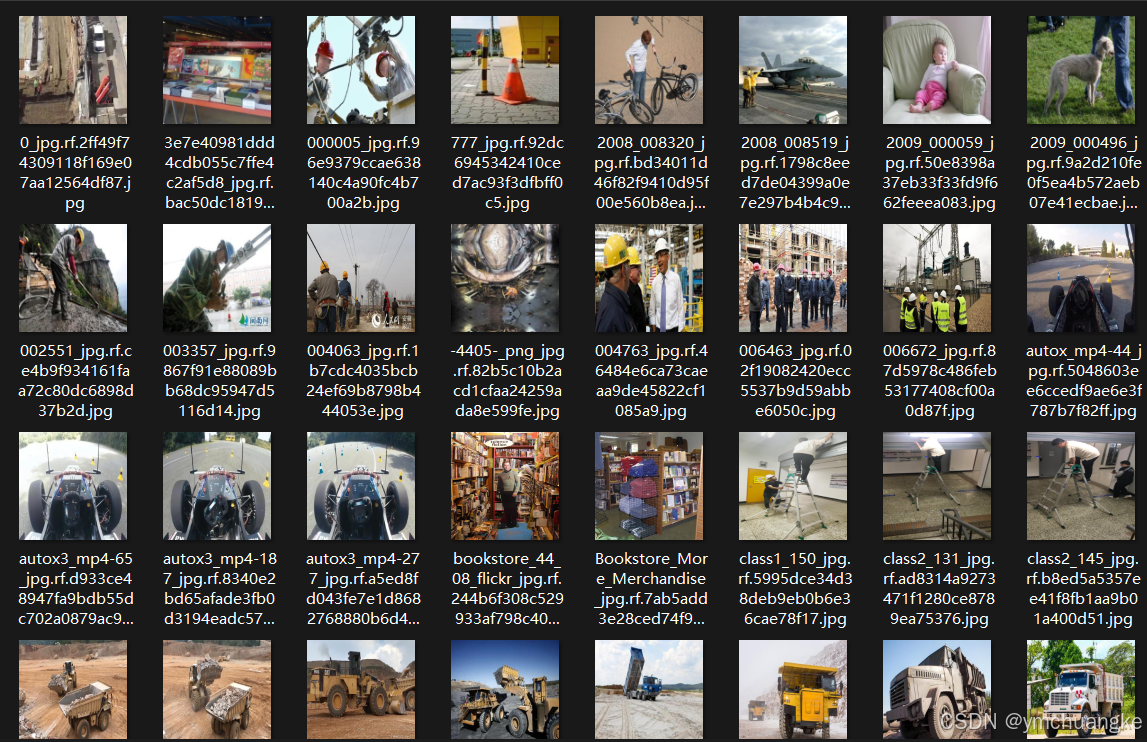This screenshot has height=742, width=1147.
Task: Select the military truck thumbnail
Action: [x=937, y=690]
